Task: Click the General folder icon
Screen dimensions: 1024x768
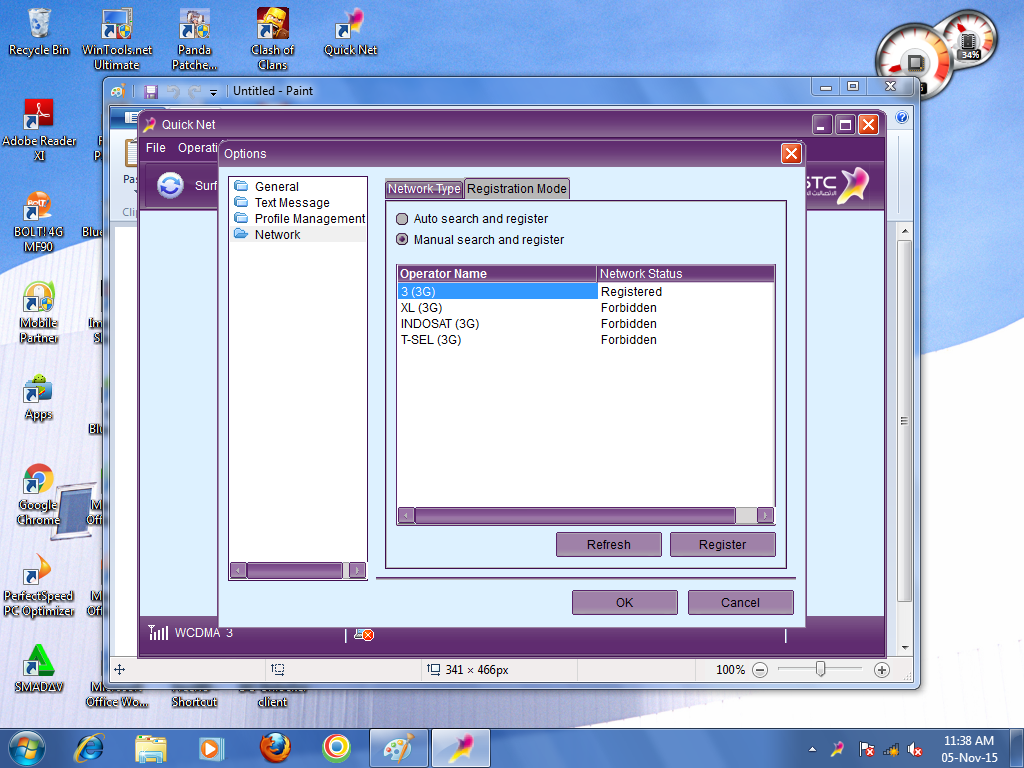Action: [241, 186]
